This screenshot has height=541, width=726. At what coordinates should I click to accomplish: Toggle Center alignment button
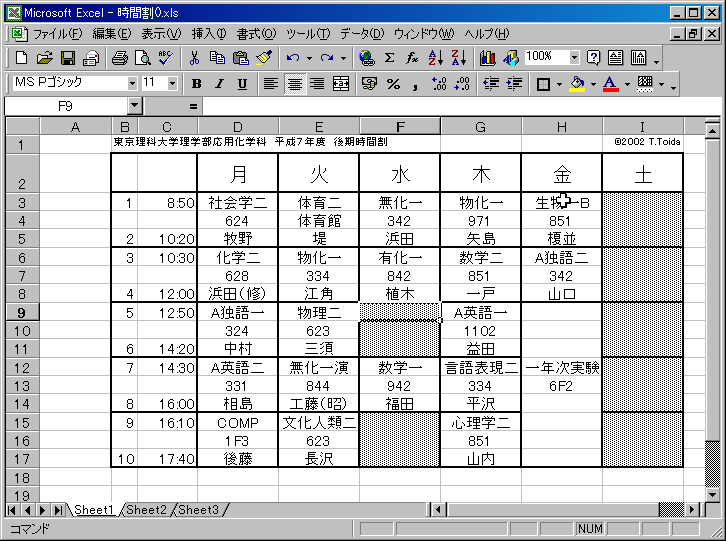[x=294, y=84]
